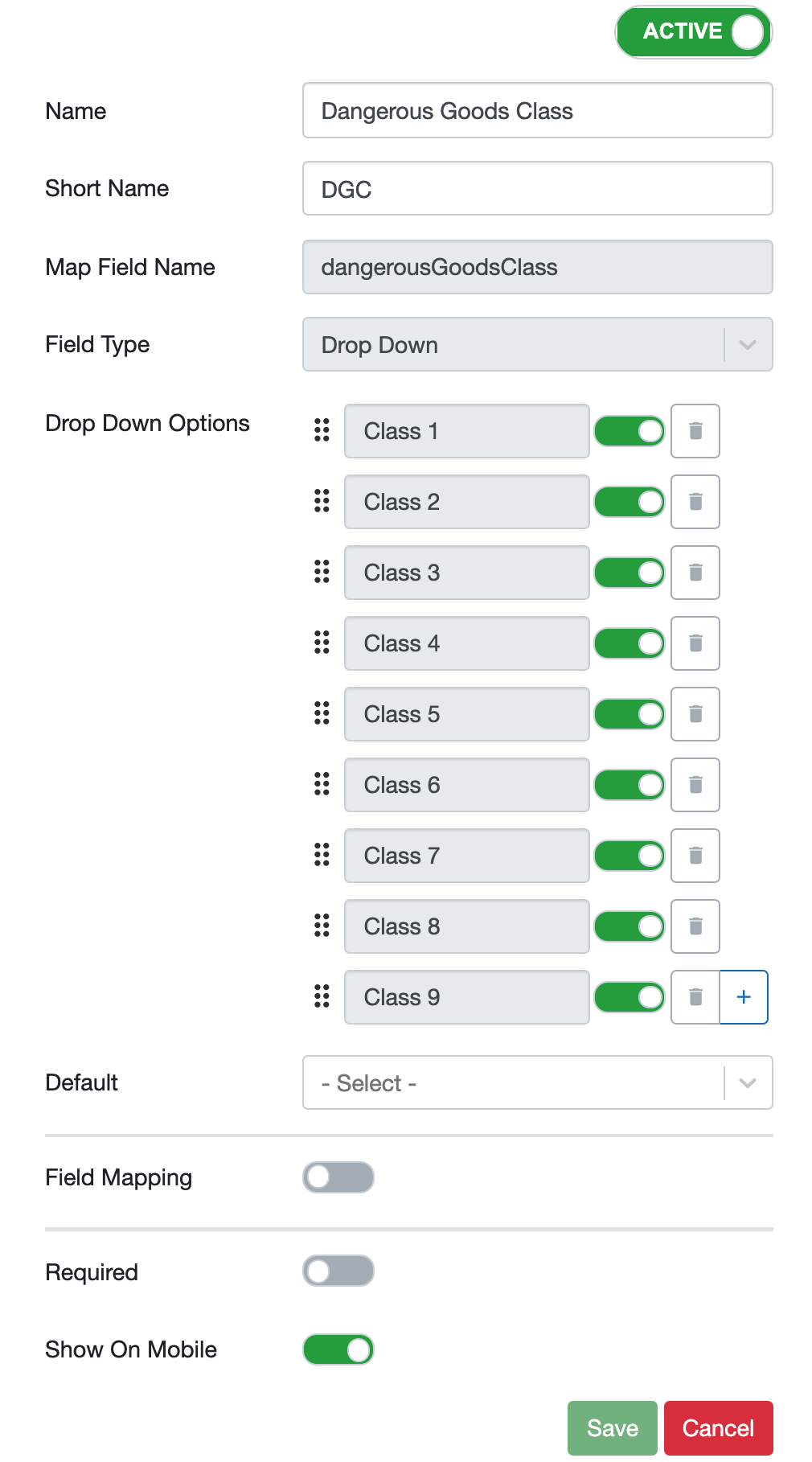
Task: Turn off Show On Mobile
Action: (x=338, y=1349)
